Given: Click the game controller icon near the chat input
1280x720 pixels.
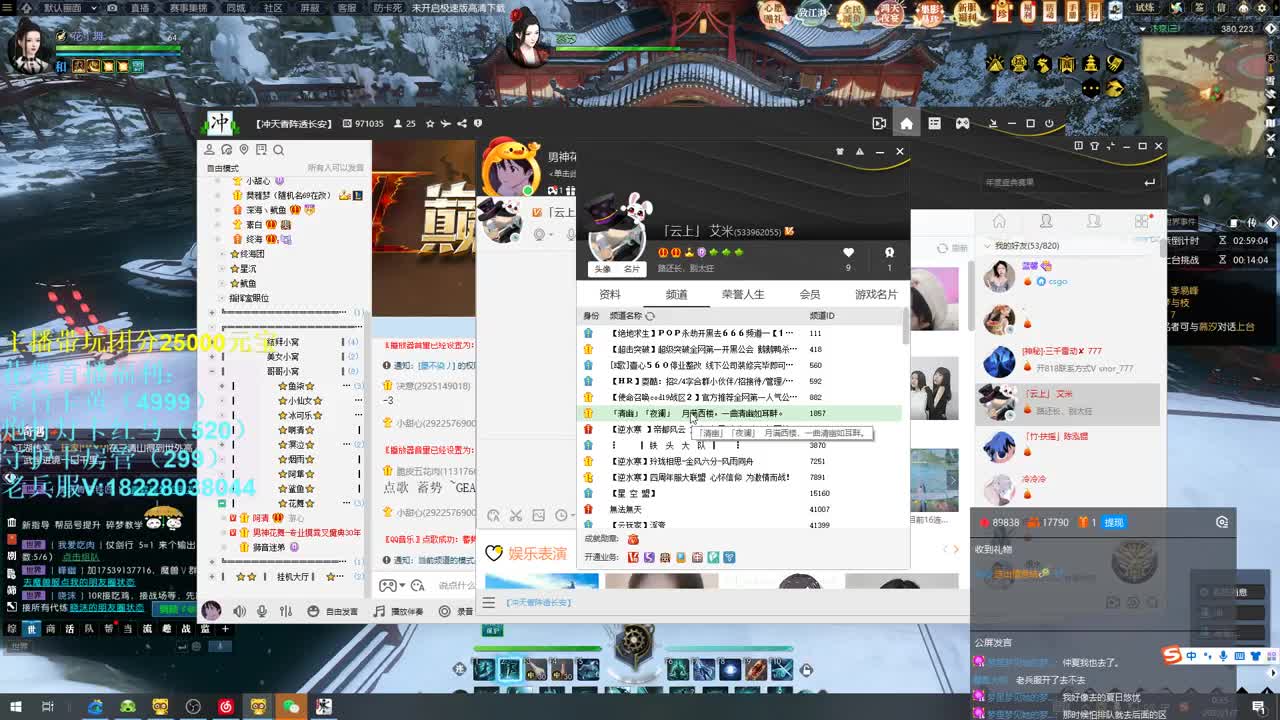Looking at the screenshot, I should coord(388,586).
